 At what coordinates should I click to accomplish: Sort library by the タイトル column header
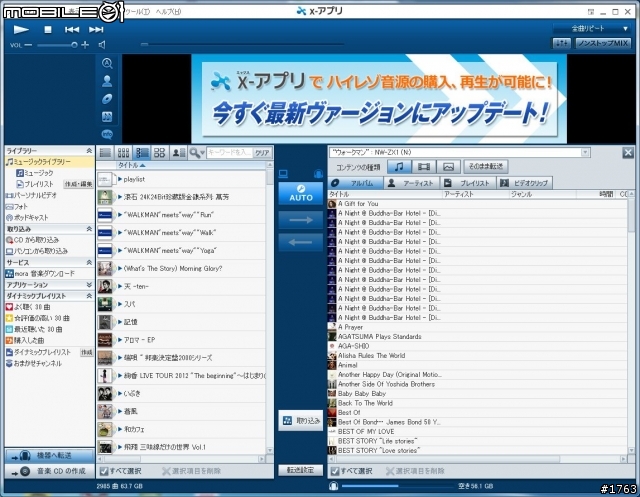(x=181, y=165)
